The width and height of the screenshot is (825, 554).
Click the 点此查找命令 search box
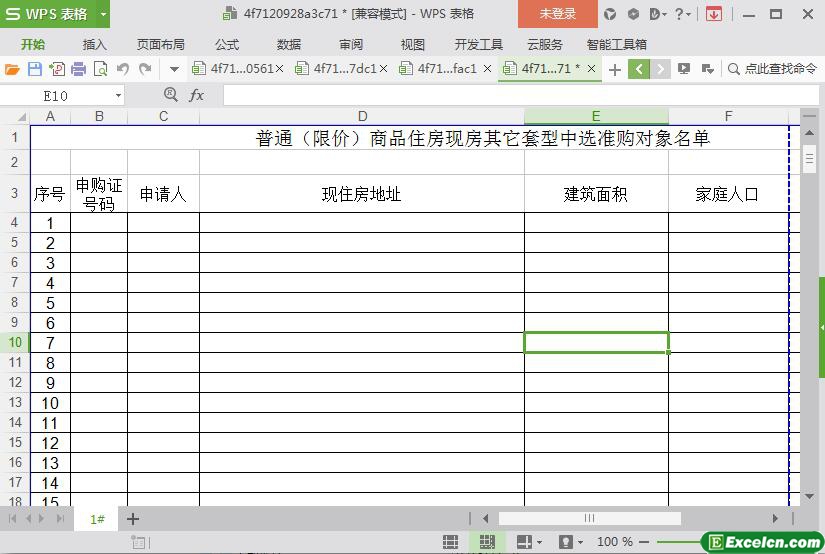773,69
